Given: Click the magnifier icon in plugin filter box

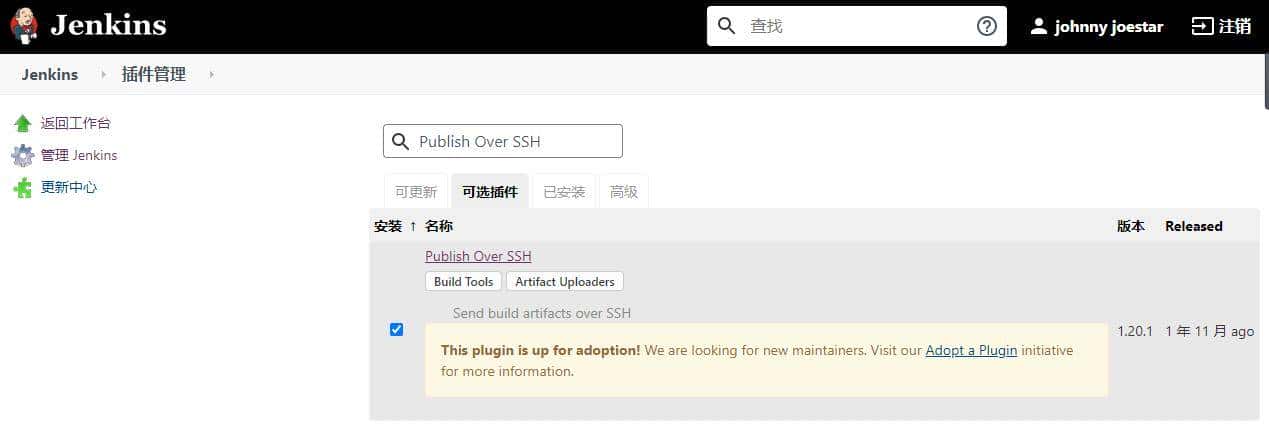Looking at the screenshot, I should (400, 142).
